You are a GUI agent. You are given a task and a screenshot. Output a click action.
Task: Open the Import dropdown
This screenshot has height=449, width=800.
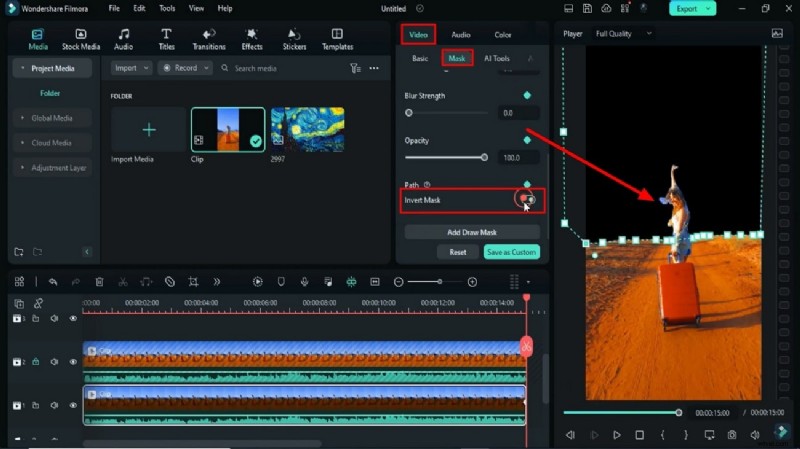tap(131, 68)
